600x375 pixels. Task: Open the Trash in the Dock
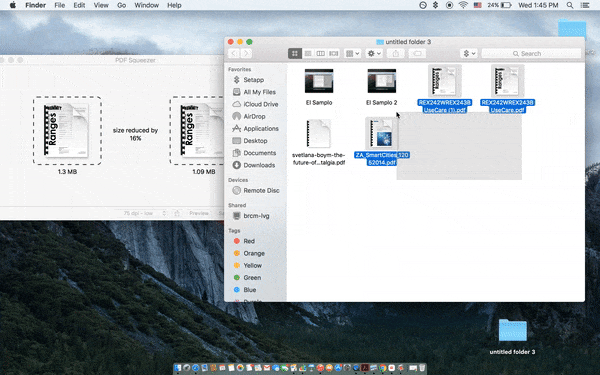pyautogui.click(x=422, y=368)
